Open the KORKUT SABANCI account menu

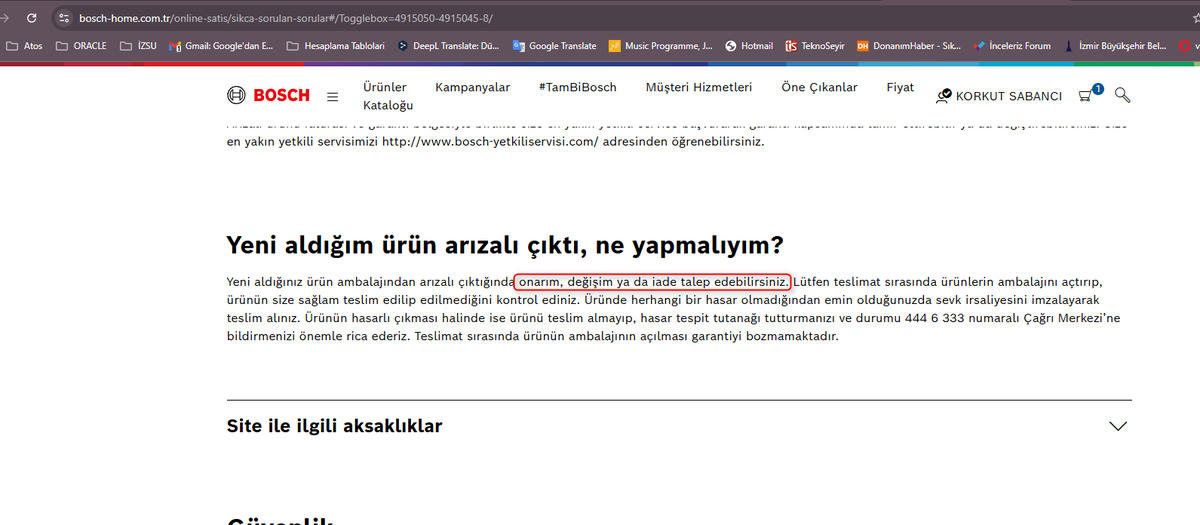(998, 96)
